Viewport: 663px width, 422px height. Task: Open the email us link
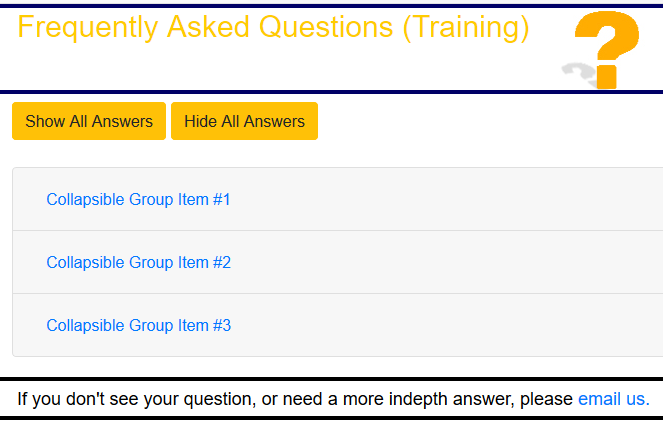click(x=614, y=399)
